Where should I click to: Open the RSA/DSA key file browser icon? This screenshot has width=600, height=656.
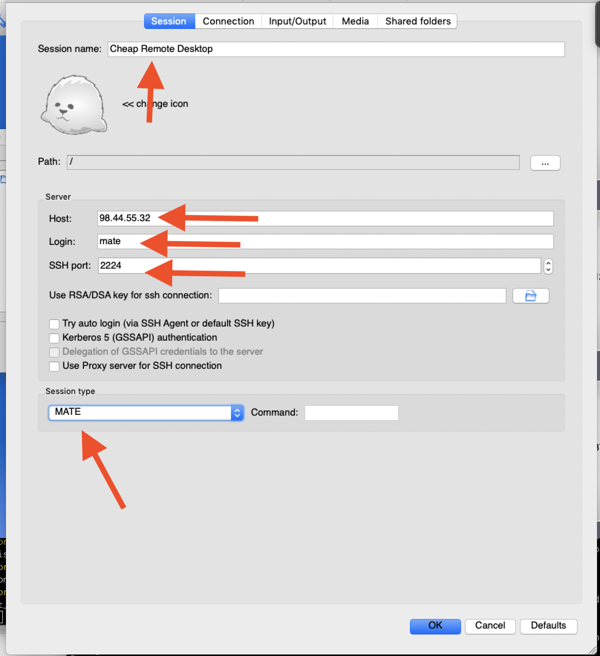click(531, 296)
